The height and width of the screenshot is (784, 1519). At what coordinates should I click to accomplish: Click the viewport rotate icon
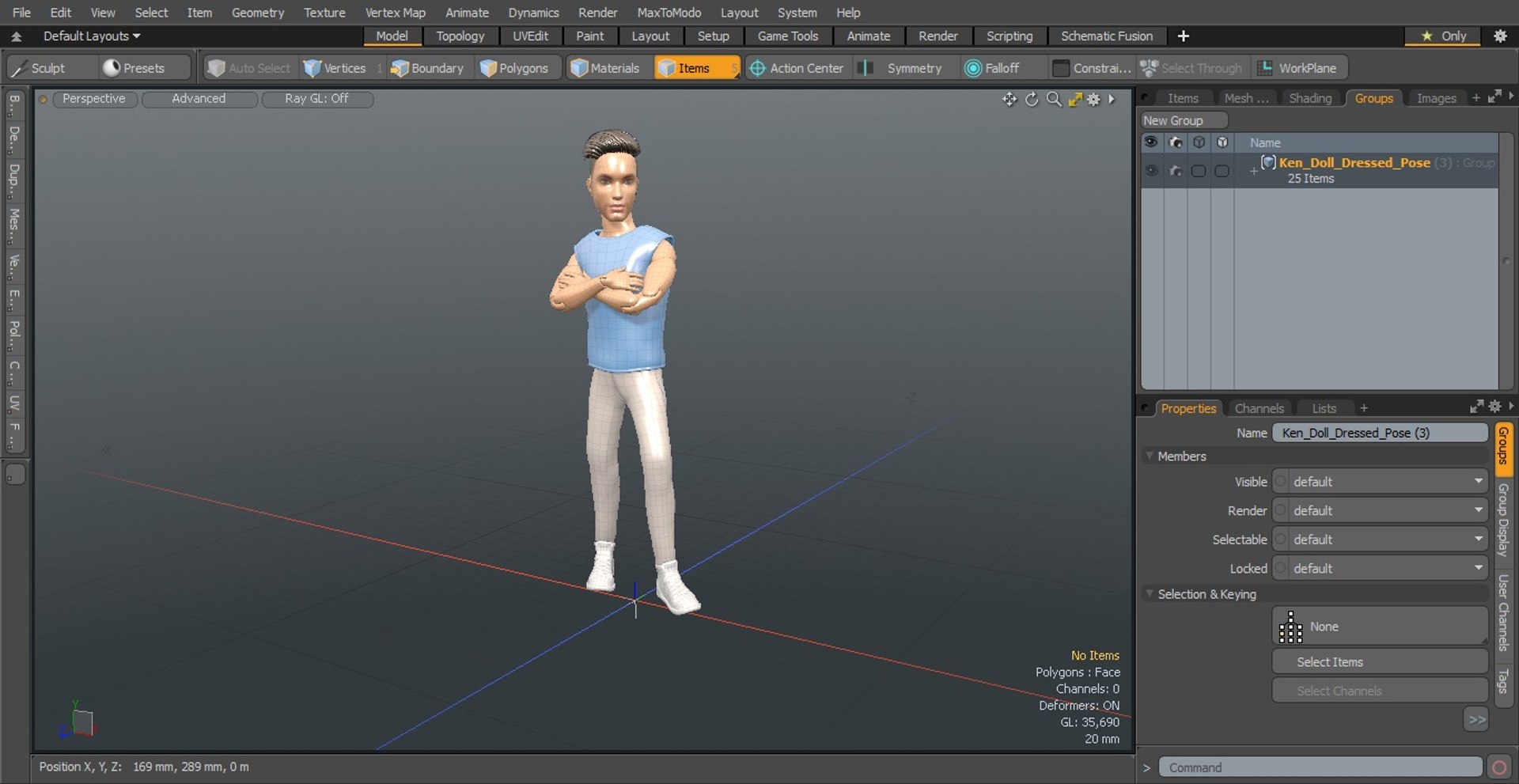[1032, 99]
